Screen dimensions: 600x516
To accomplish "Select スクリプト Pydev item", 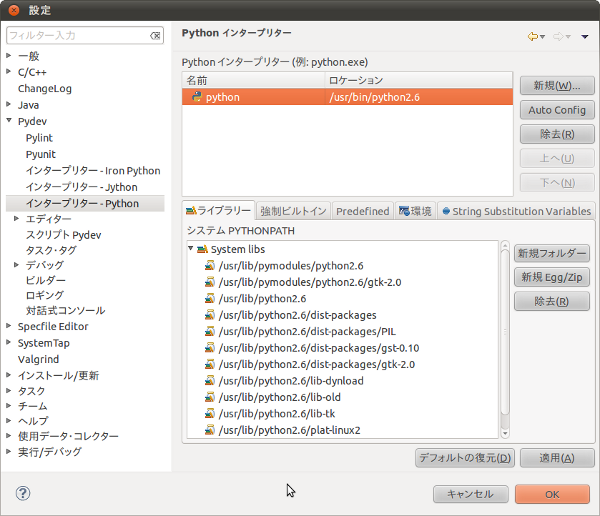I will click(64, 235).
